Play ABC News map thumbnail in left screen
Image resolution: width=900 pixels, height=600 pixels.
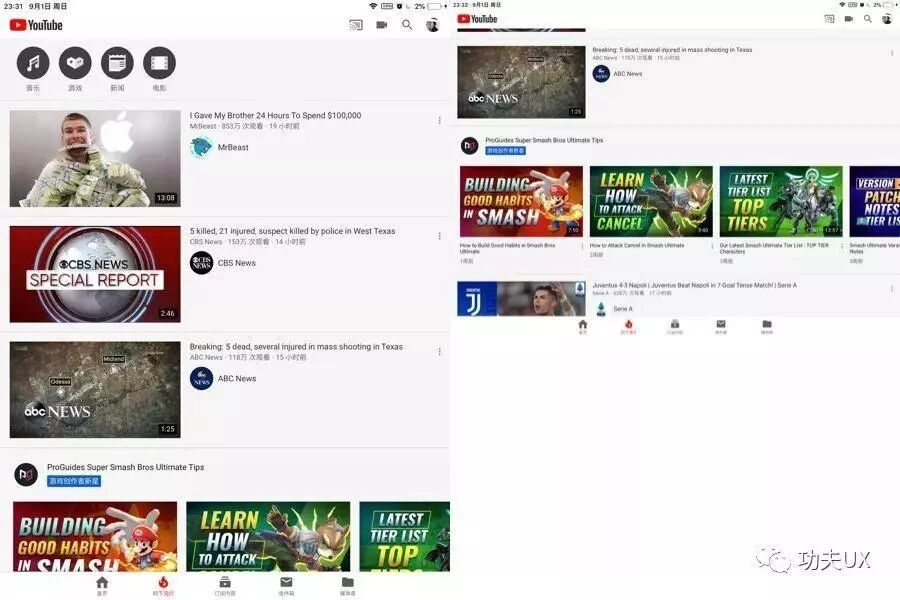click(x=95, y=390)
